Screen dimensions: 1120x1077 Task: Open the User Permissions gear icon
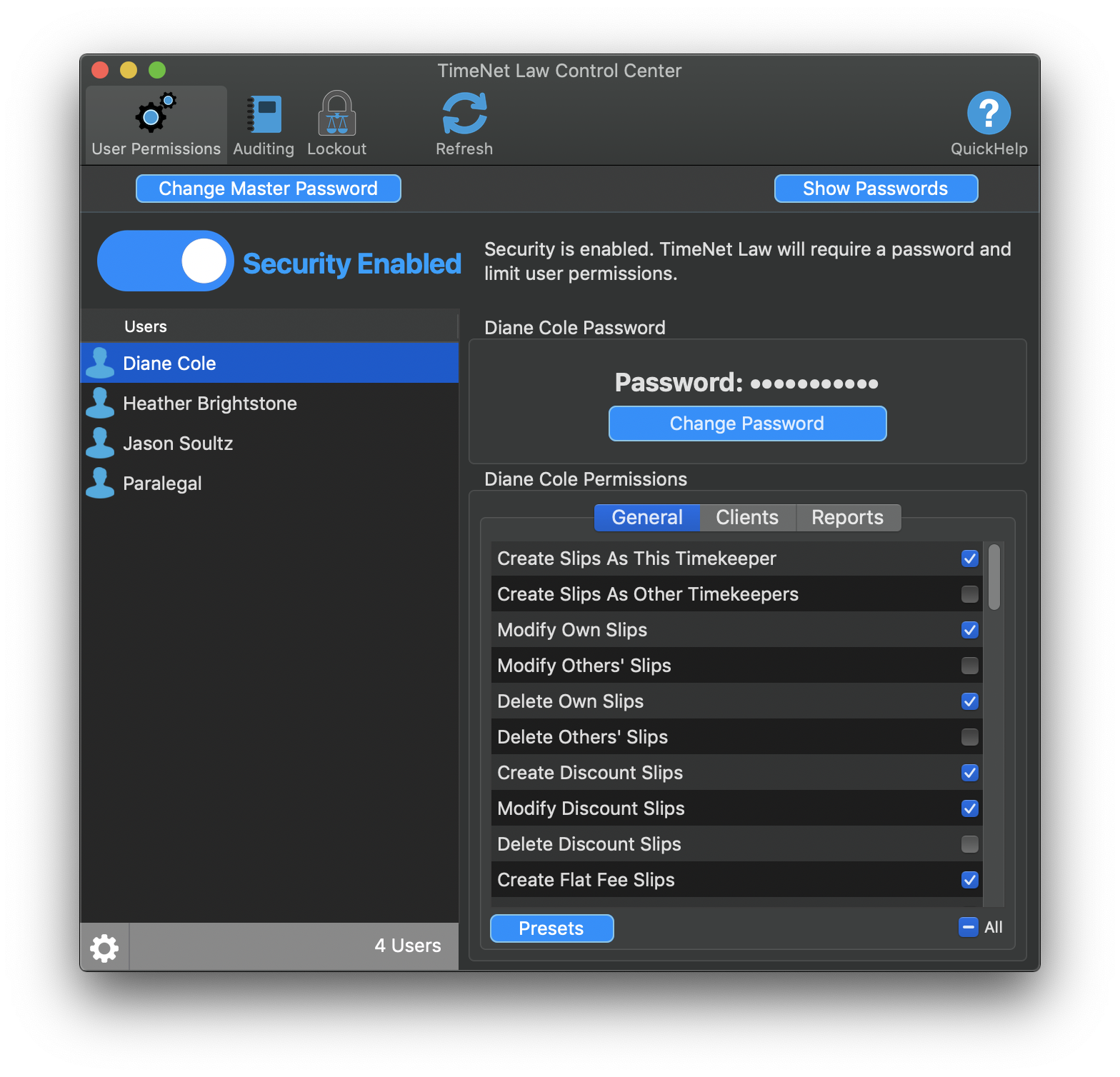tap(156, 113)
